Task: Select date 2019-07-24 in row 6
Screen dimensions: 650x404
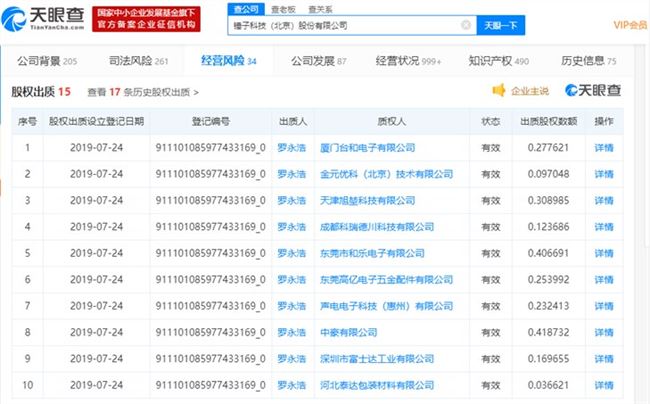Action: click(x=97, y=280)
